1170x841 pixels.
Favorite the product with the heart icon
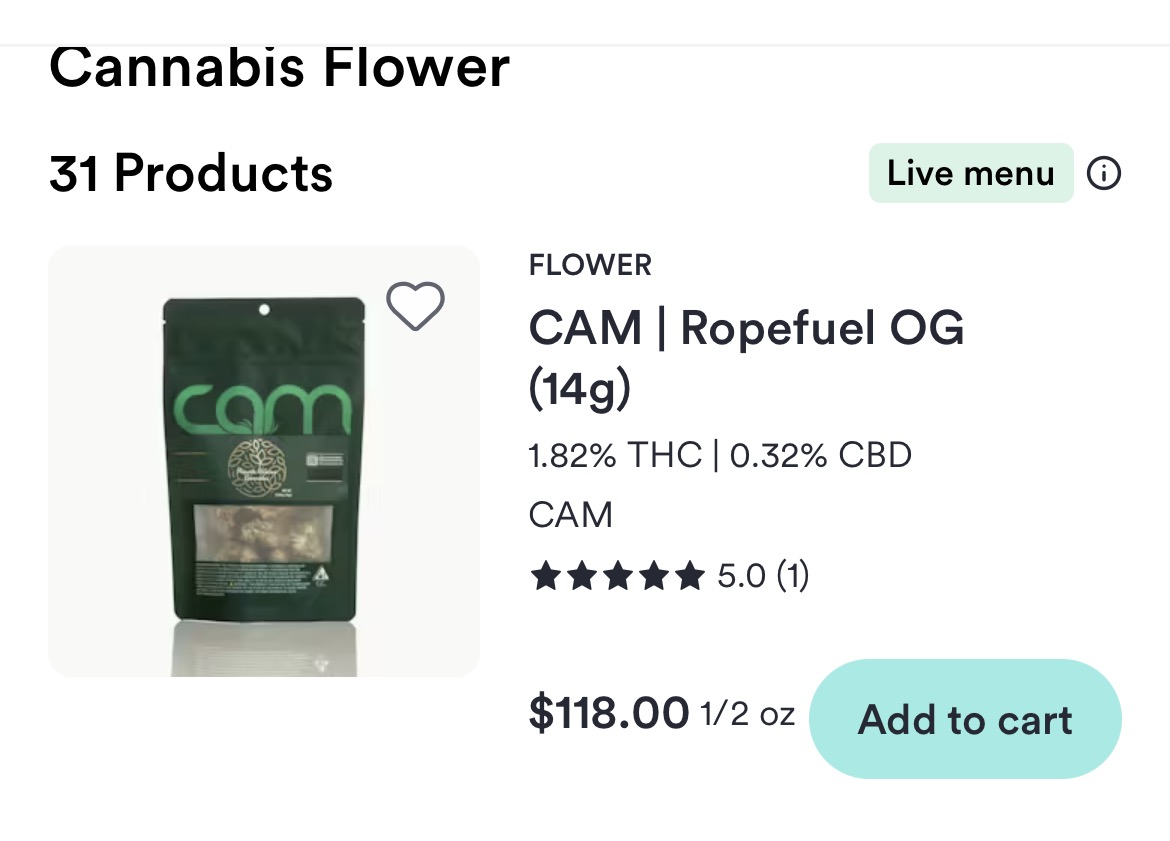[x=415, y=306]
